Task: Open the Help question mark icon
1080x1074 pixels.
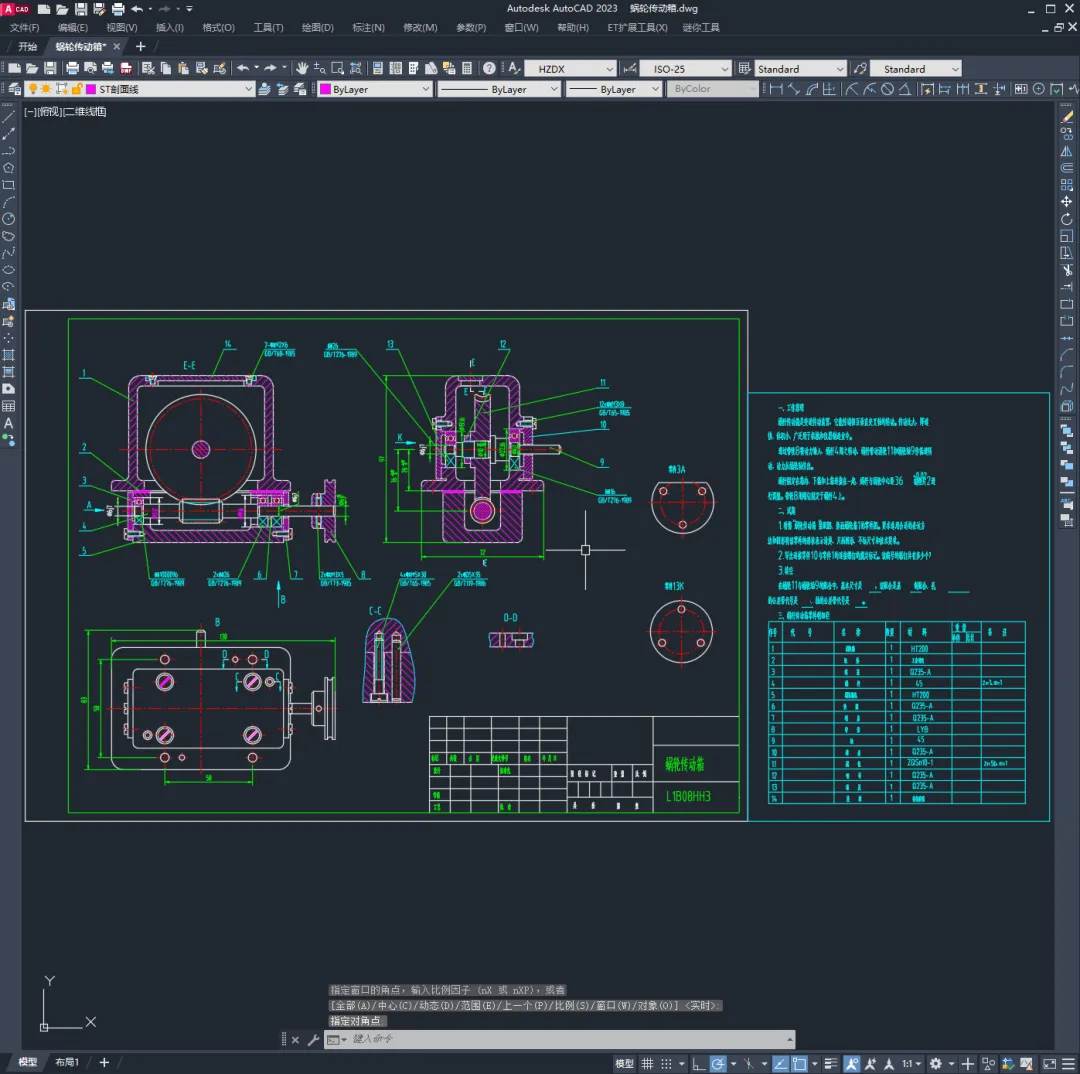Action: click(x=489, y=68)
